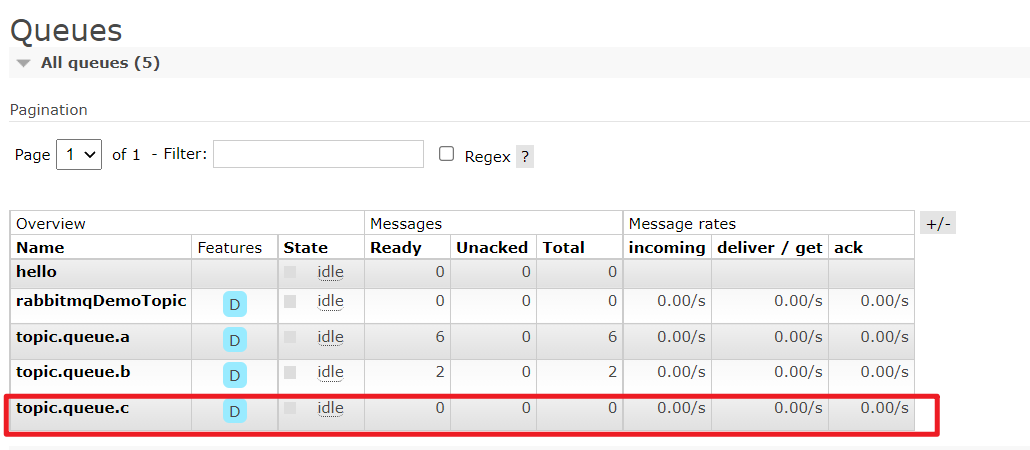Click the Pagination section label
This screenshot has height=450, width=1030.
coord(49,110)
